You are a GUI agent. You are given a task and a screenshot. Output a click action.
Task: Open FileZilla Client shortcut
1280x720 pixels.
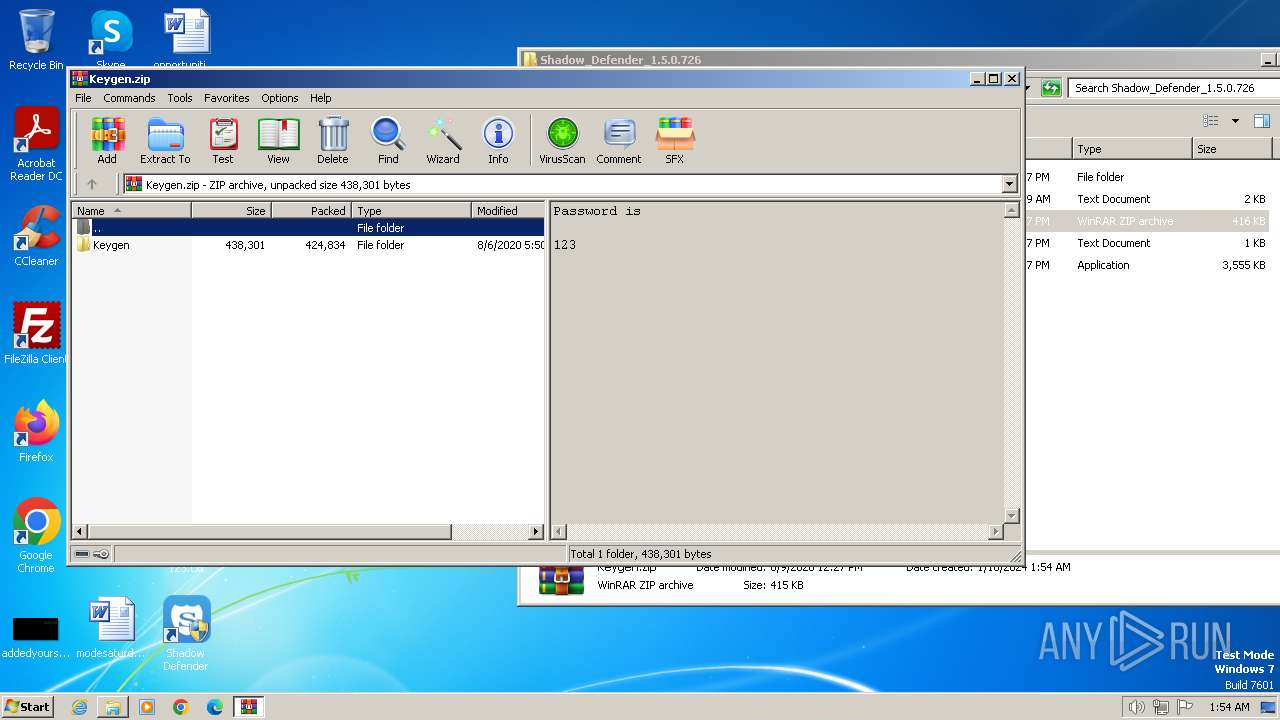(36, 333)
